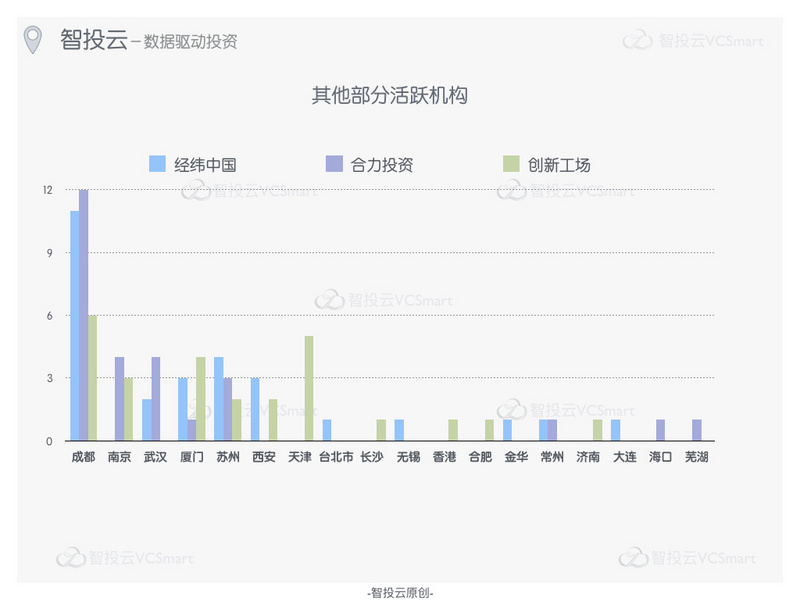Image resolution: width=800 pixels, height=600 pixels.
Task: Click the 智投云原创 footer text
Action: (400, 592)
